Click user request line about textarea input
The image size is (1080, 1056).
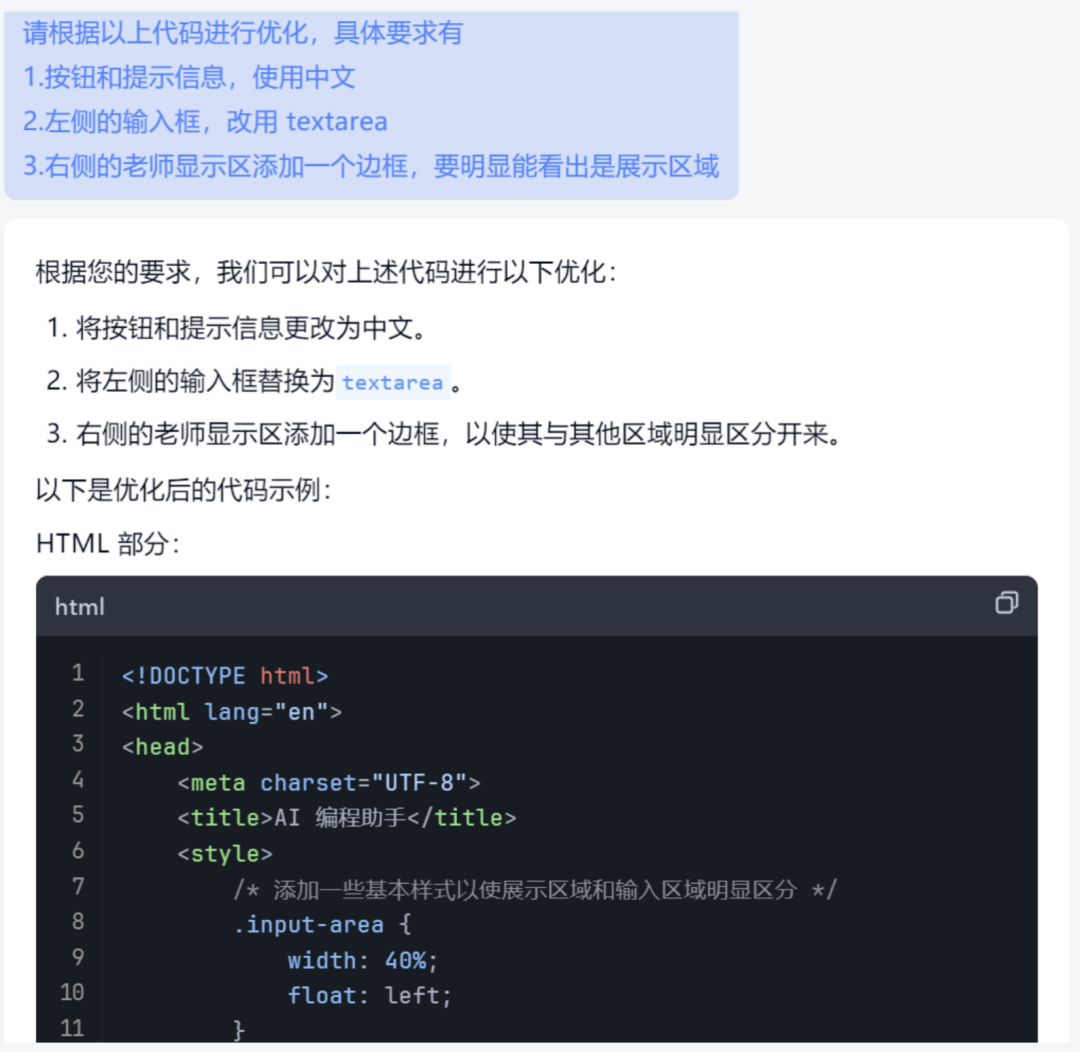(205, 122)
